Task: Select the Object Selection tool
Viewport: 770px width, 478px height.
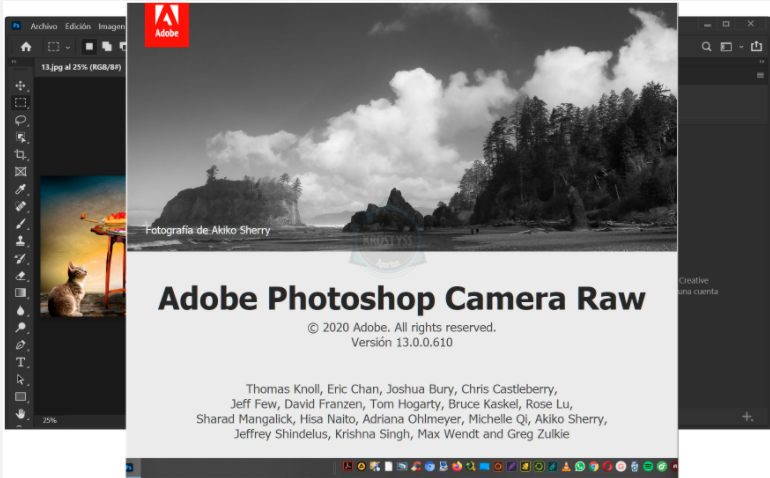Action: [x=20, y=138]
